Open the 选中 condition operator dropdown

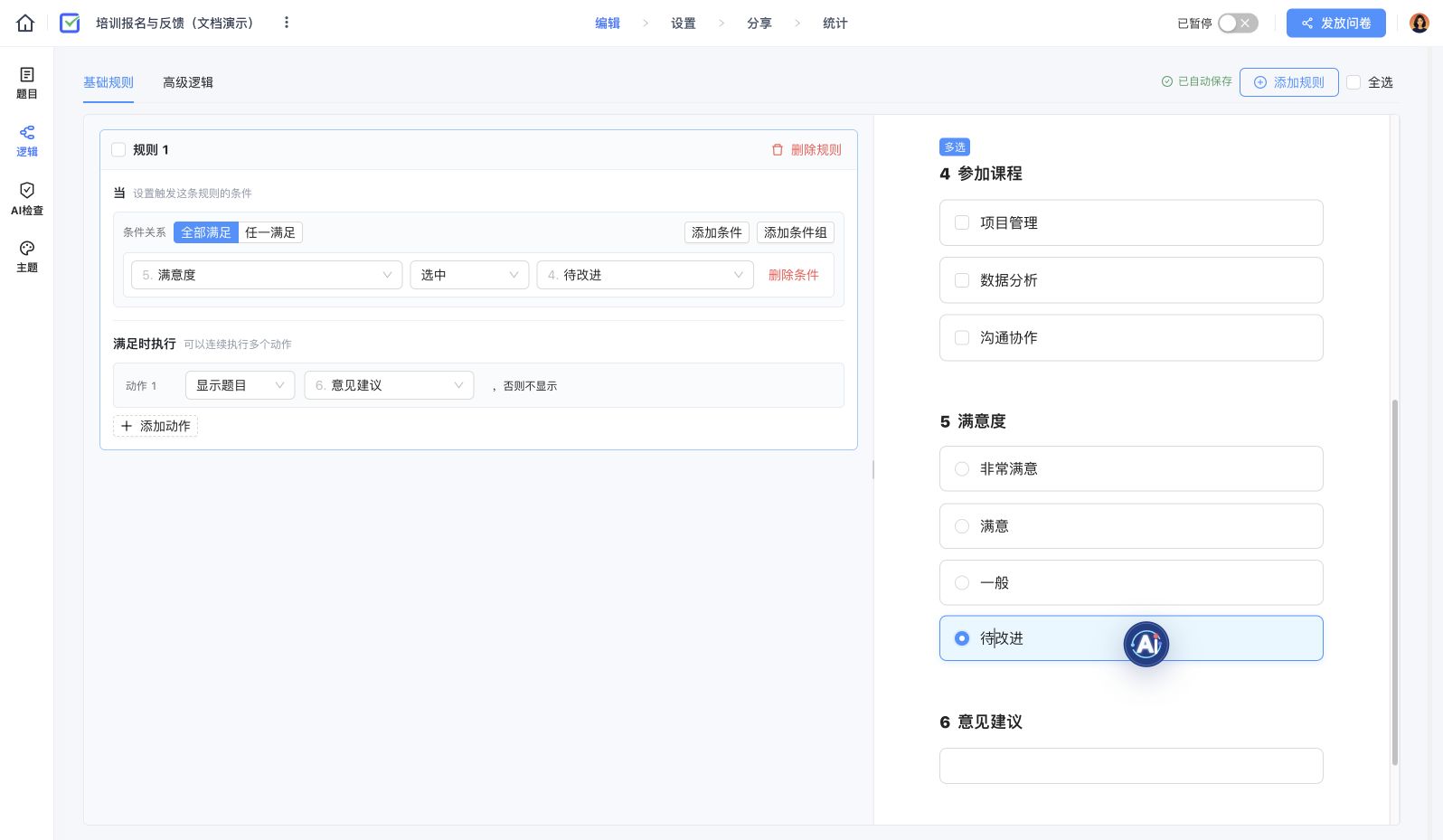(x=470, y=275)
